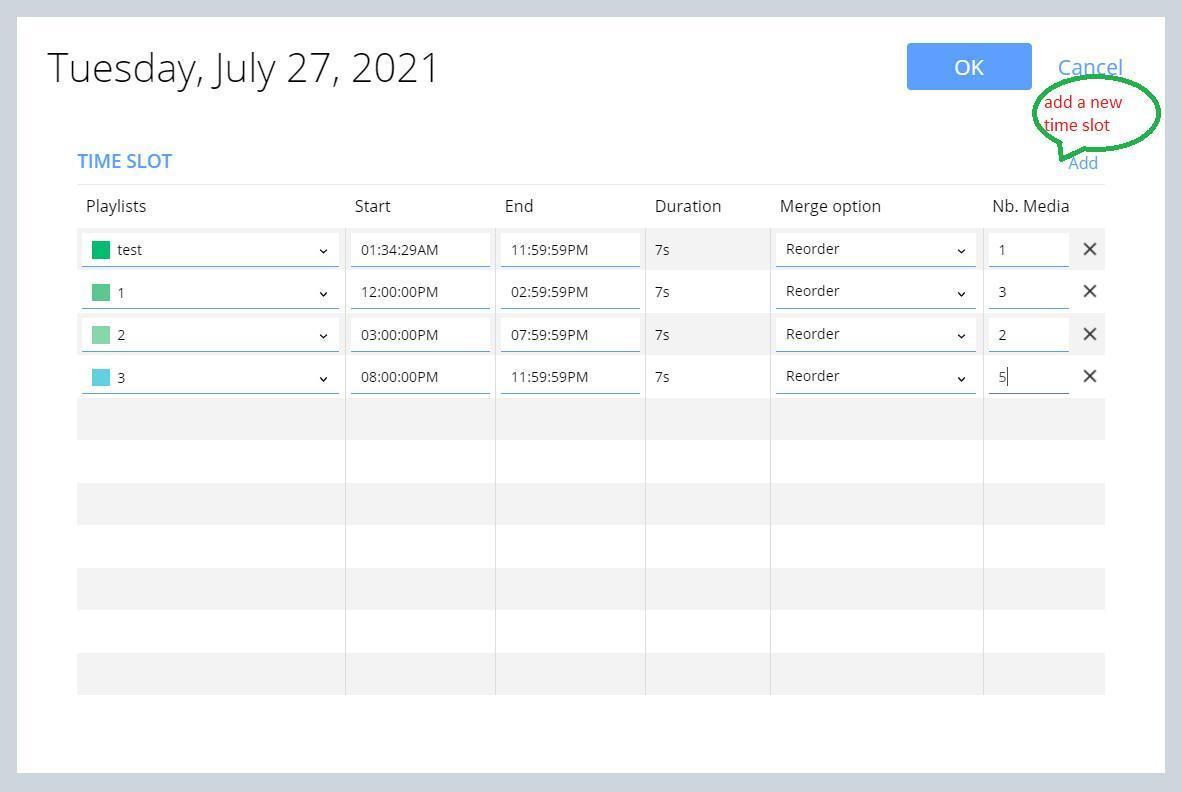Click the Playlists column header
Viewport: 1182px width, 792px height.
116,206
